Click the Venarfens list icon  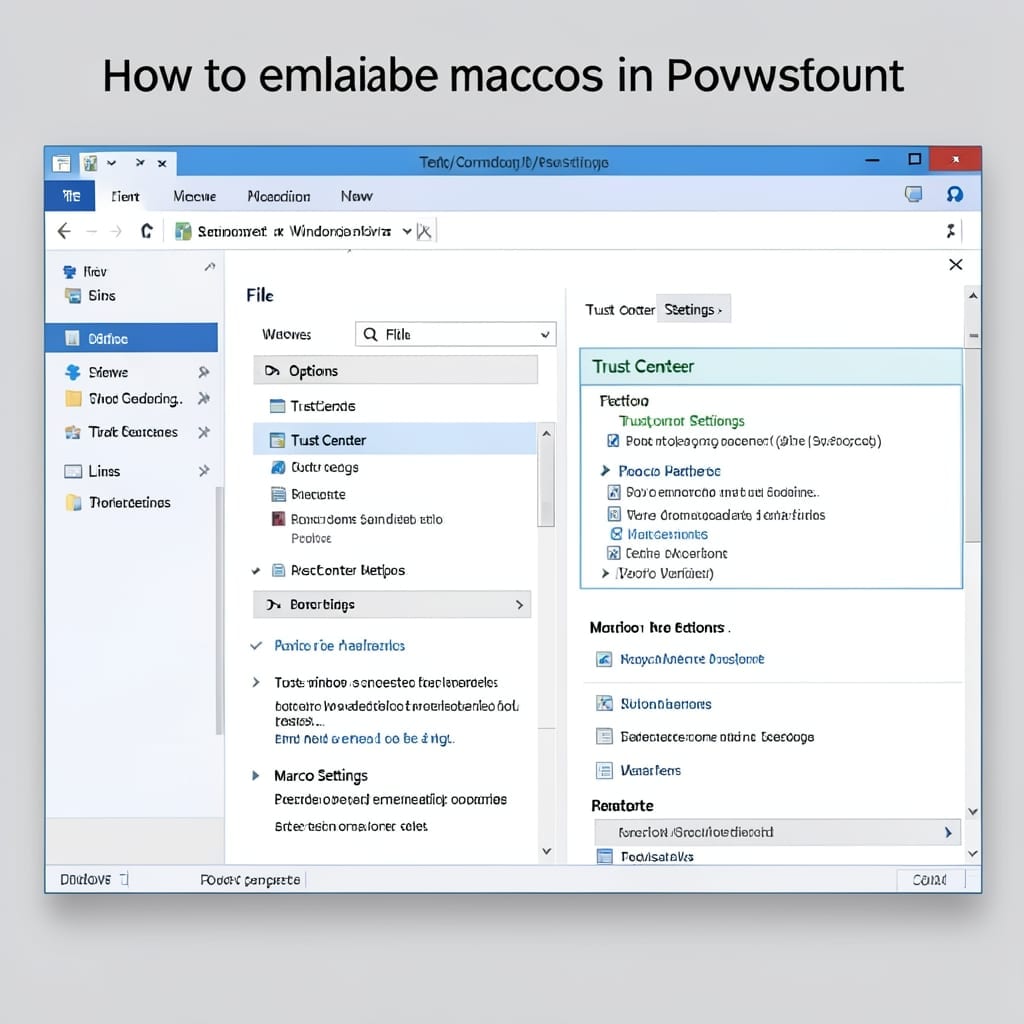click(x=604, y=771)
